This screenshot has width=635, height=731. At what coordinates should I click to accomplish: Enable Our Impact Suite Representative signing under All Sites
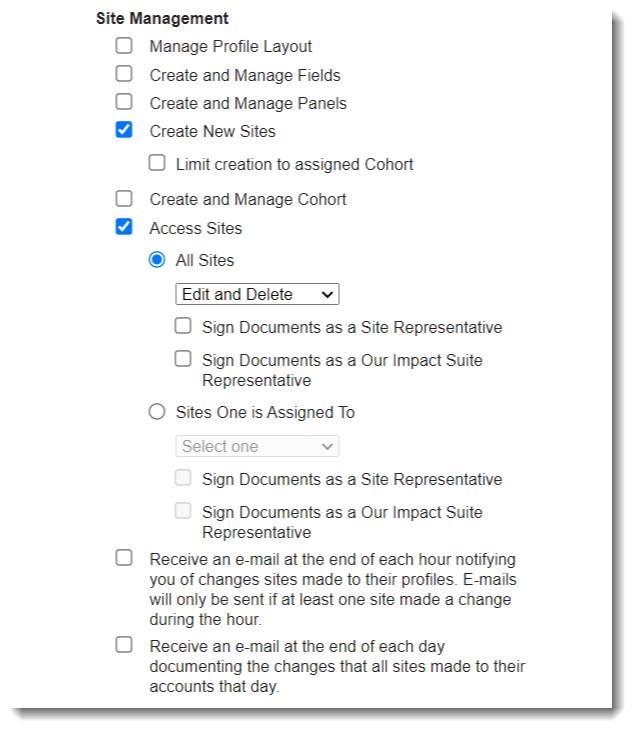coord(183,359)
